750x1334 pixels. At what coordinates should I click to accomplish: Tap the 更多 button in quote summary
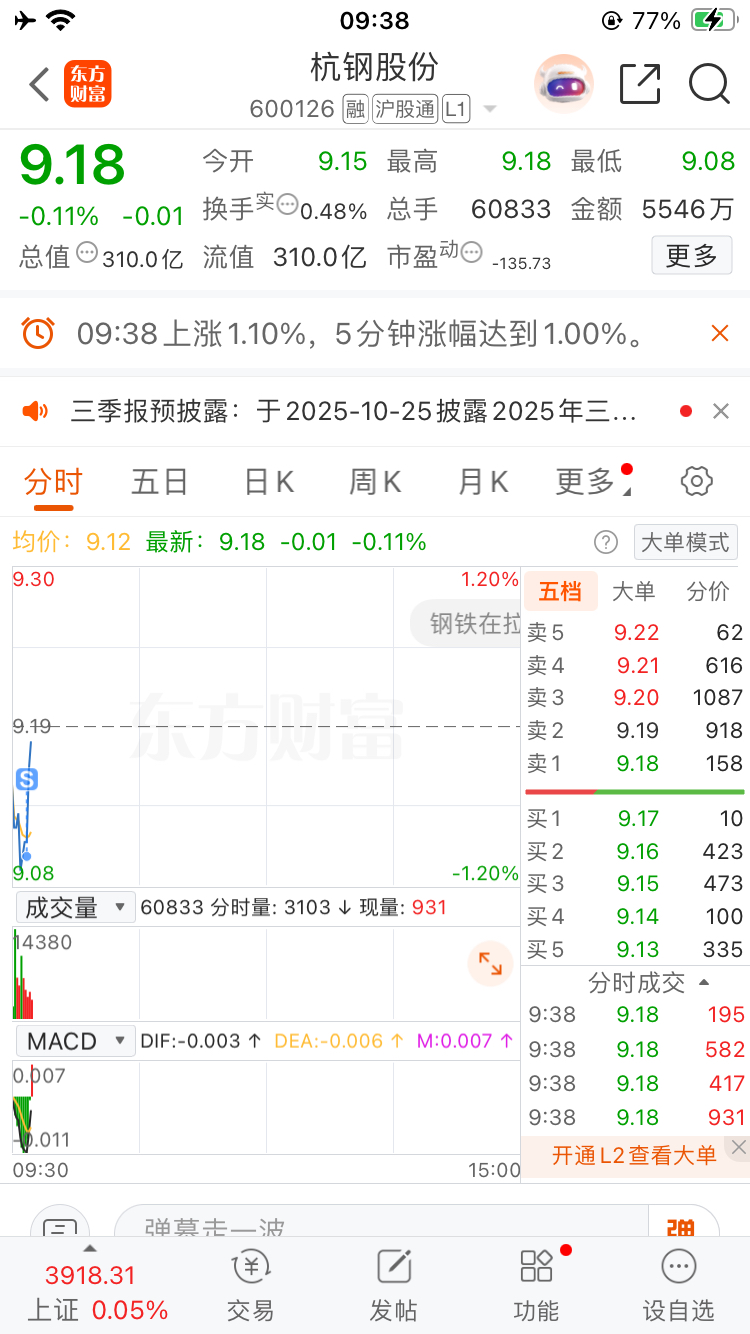[x=692, y=256]
